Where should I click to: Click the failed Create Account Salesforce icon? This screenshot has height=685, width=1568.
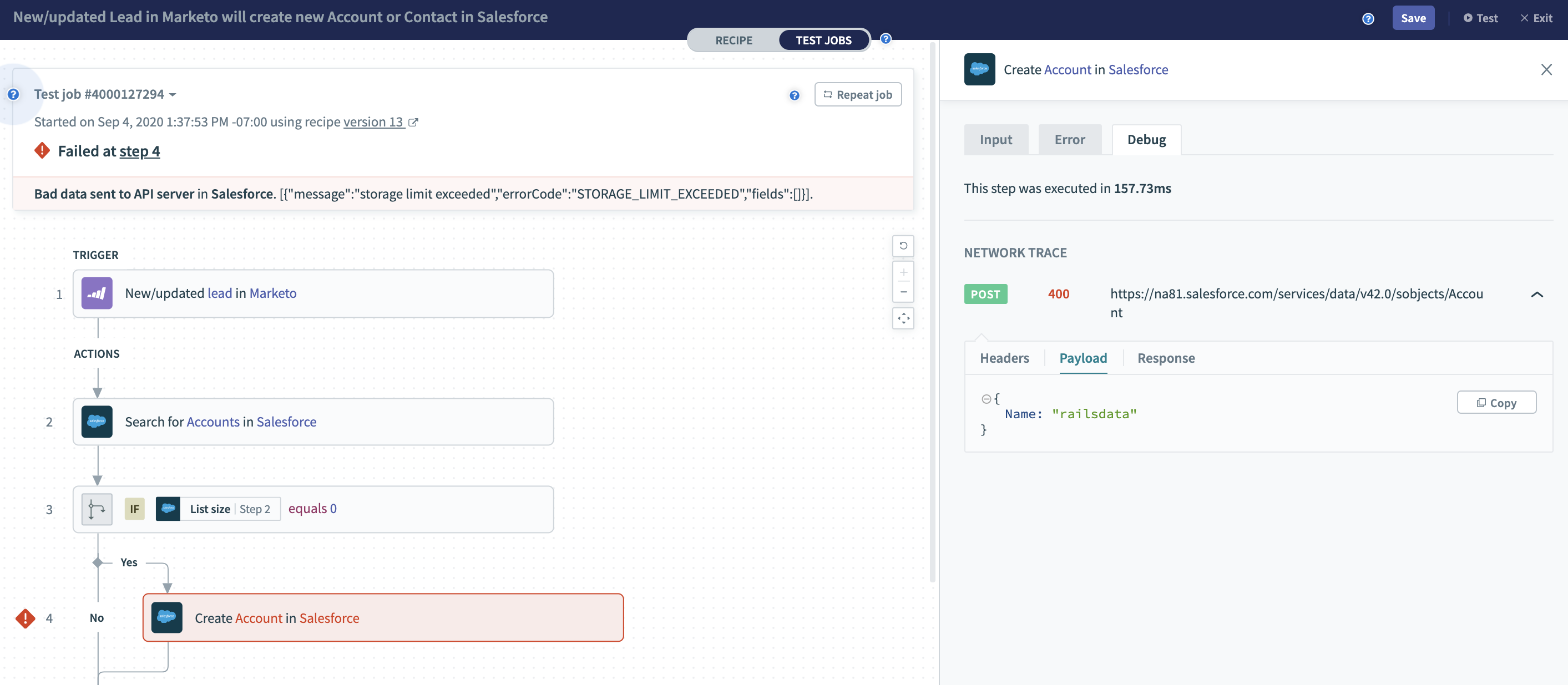(x=167, y=617)
